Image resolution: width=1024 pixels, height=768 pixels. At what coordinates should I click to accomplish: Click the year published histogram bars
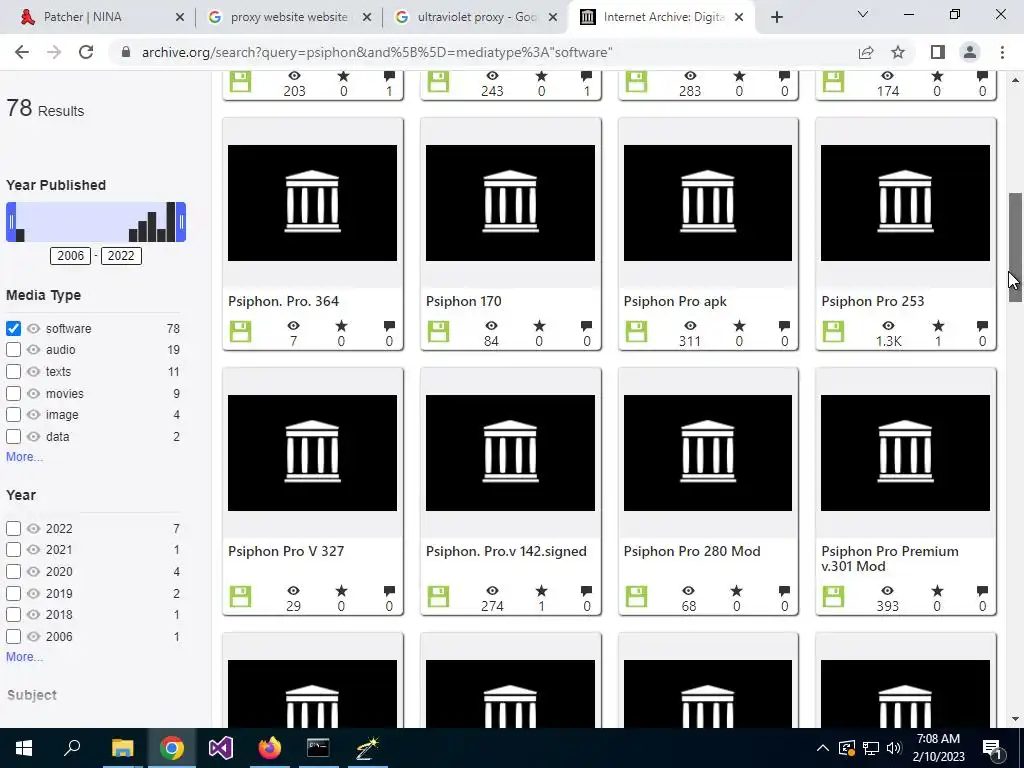[x=96, y=222]
